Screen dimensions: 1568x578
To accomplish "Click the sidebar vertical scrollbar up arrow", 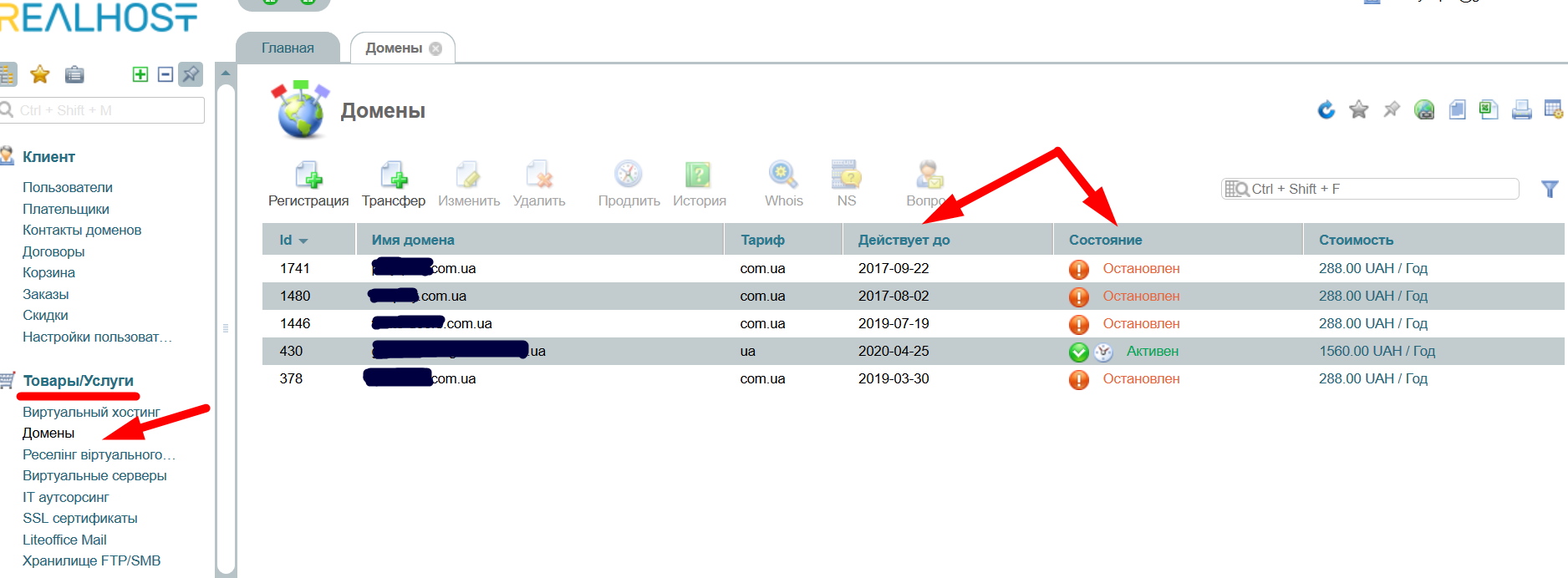I will [x=226, y=74].
